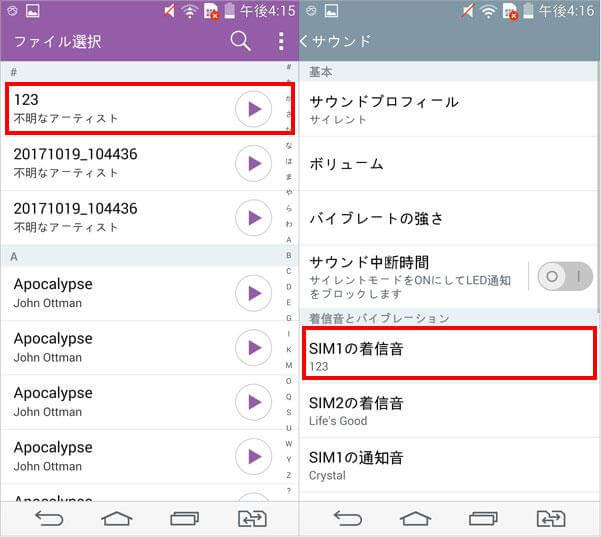Play preview of second 20171019_104436 track

(253, 218)
